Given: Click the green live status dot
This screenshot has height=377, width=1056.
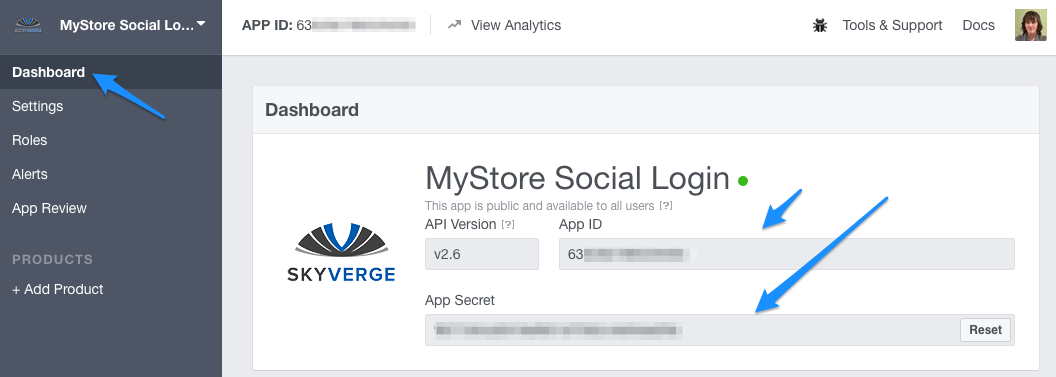Looking at the screenshot, I should (743, 180).
